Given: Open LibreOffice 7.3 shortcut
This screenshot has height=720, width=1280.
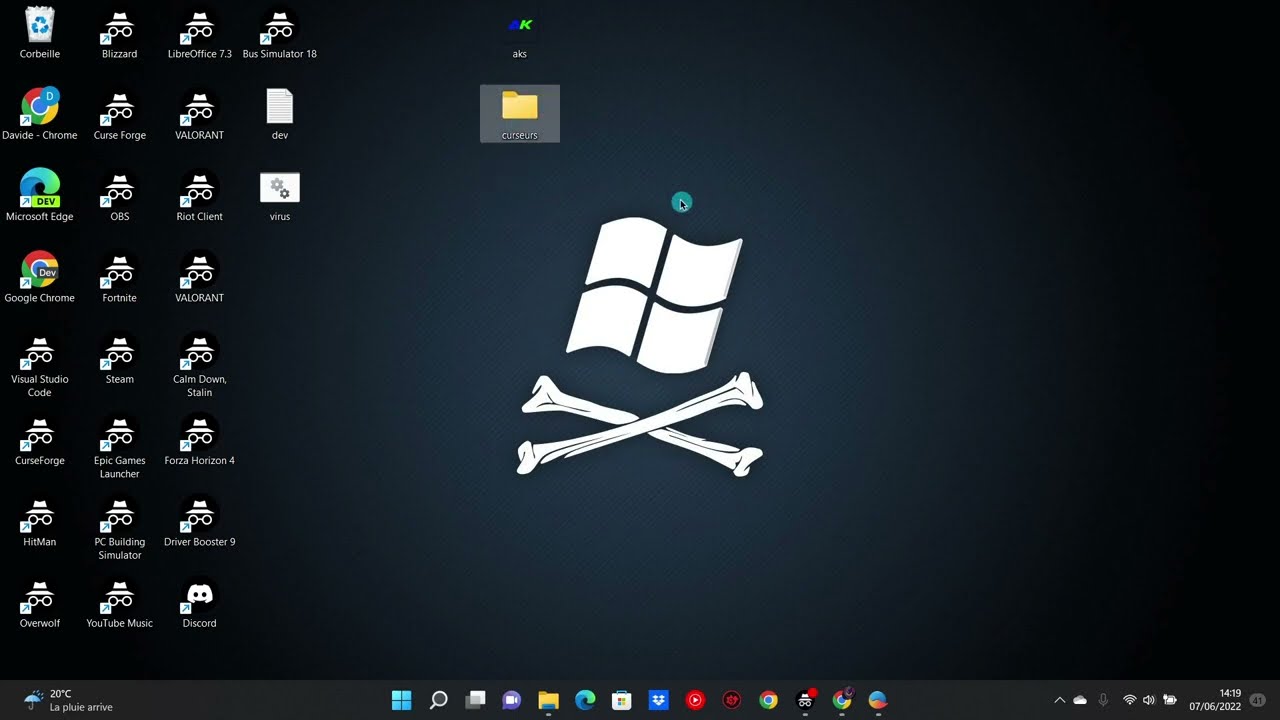Looking at the screenshot, I should tap(199, 33).
